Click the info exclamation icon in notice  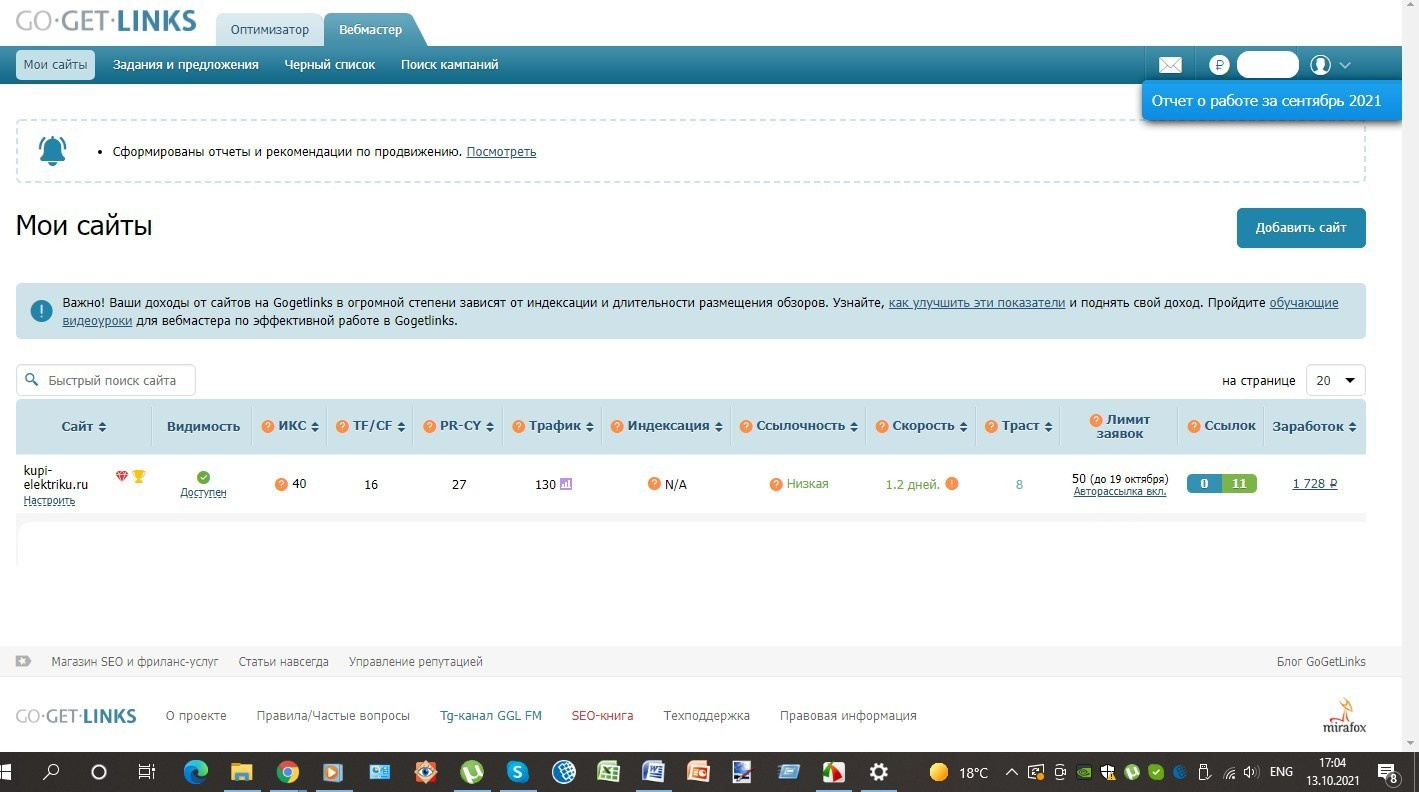point(41,311)
